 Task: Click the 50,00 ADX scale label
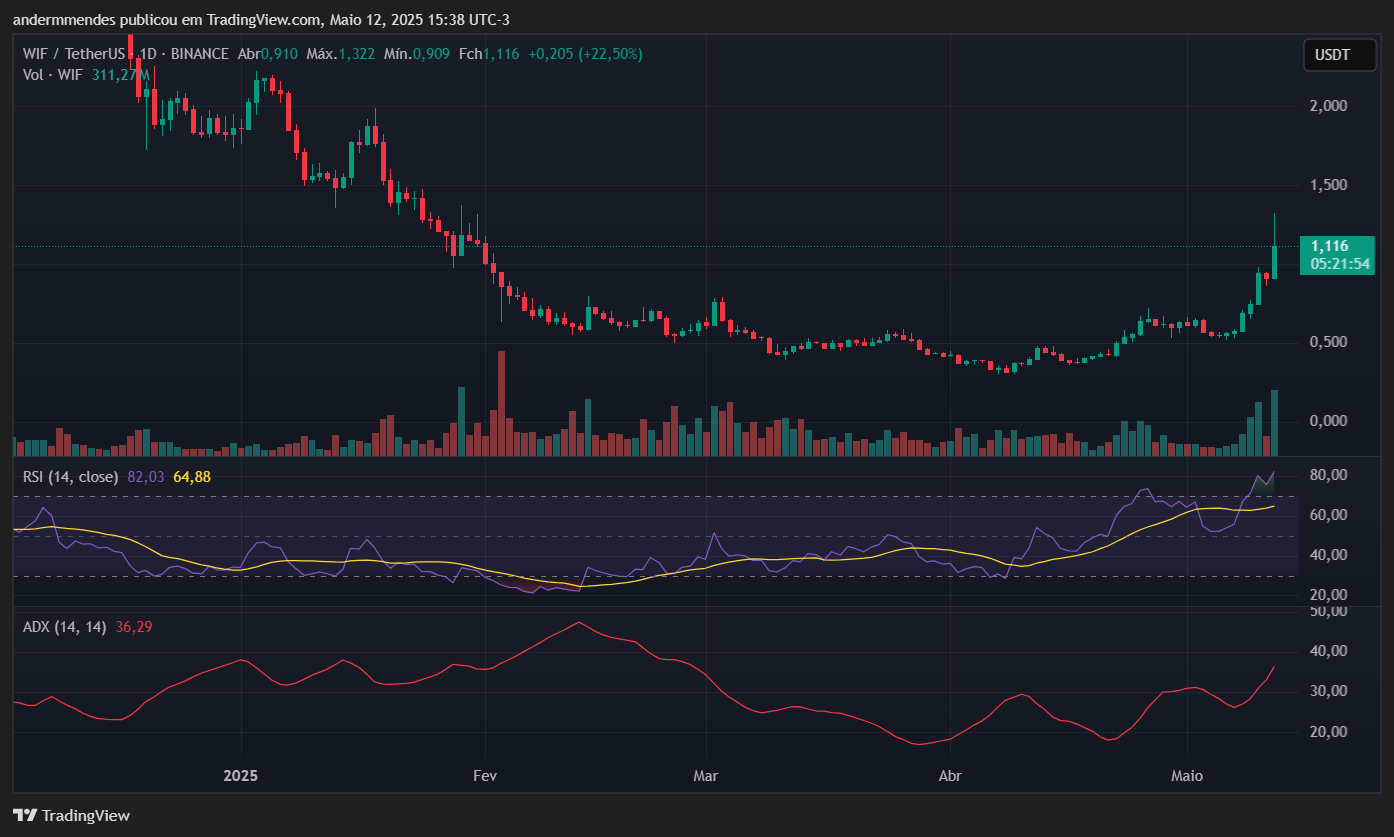pyautogui.click(x=1331, y=611)
